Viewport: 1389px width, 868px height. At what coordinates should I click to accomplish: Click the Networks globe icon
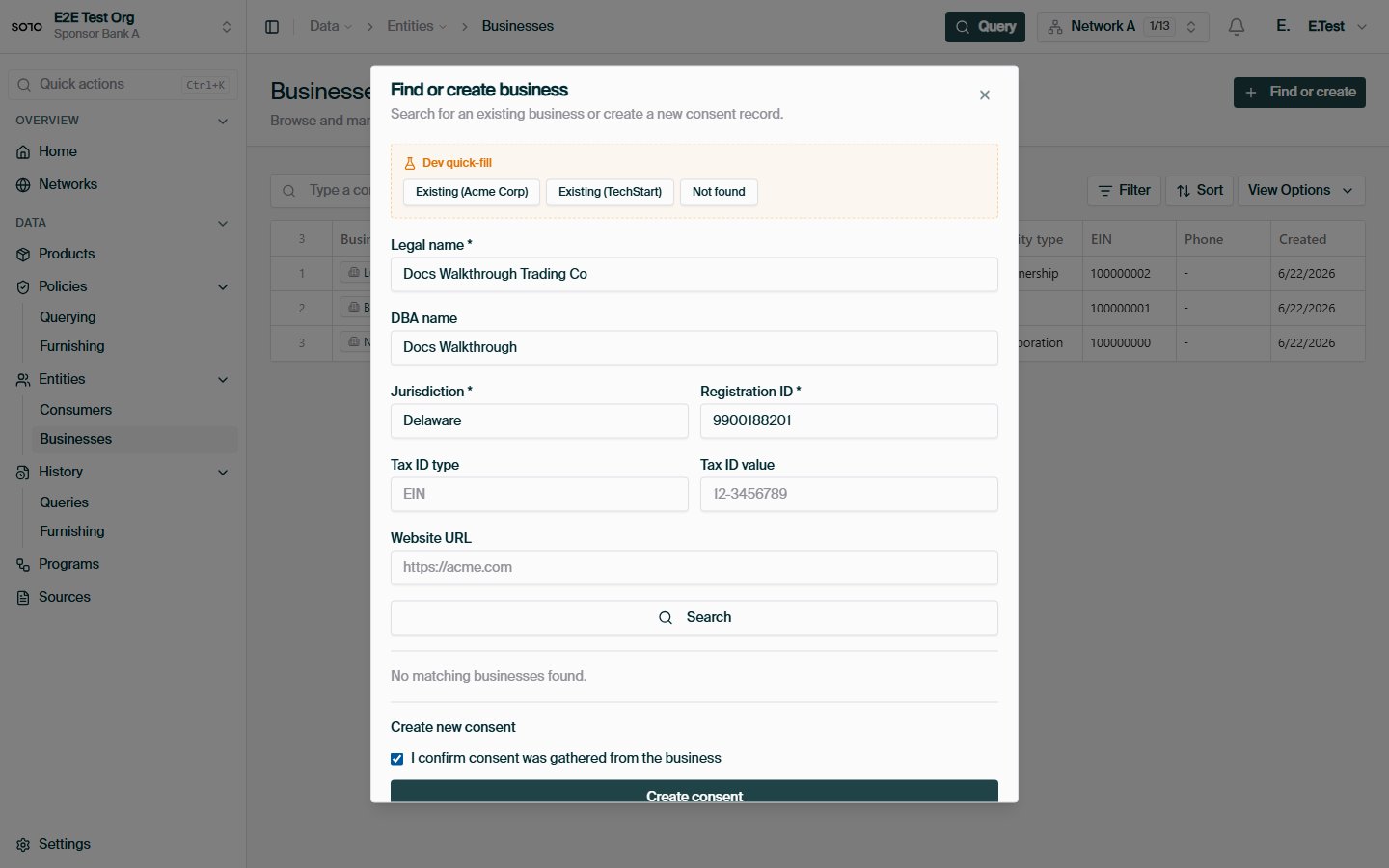click(23, 185)
